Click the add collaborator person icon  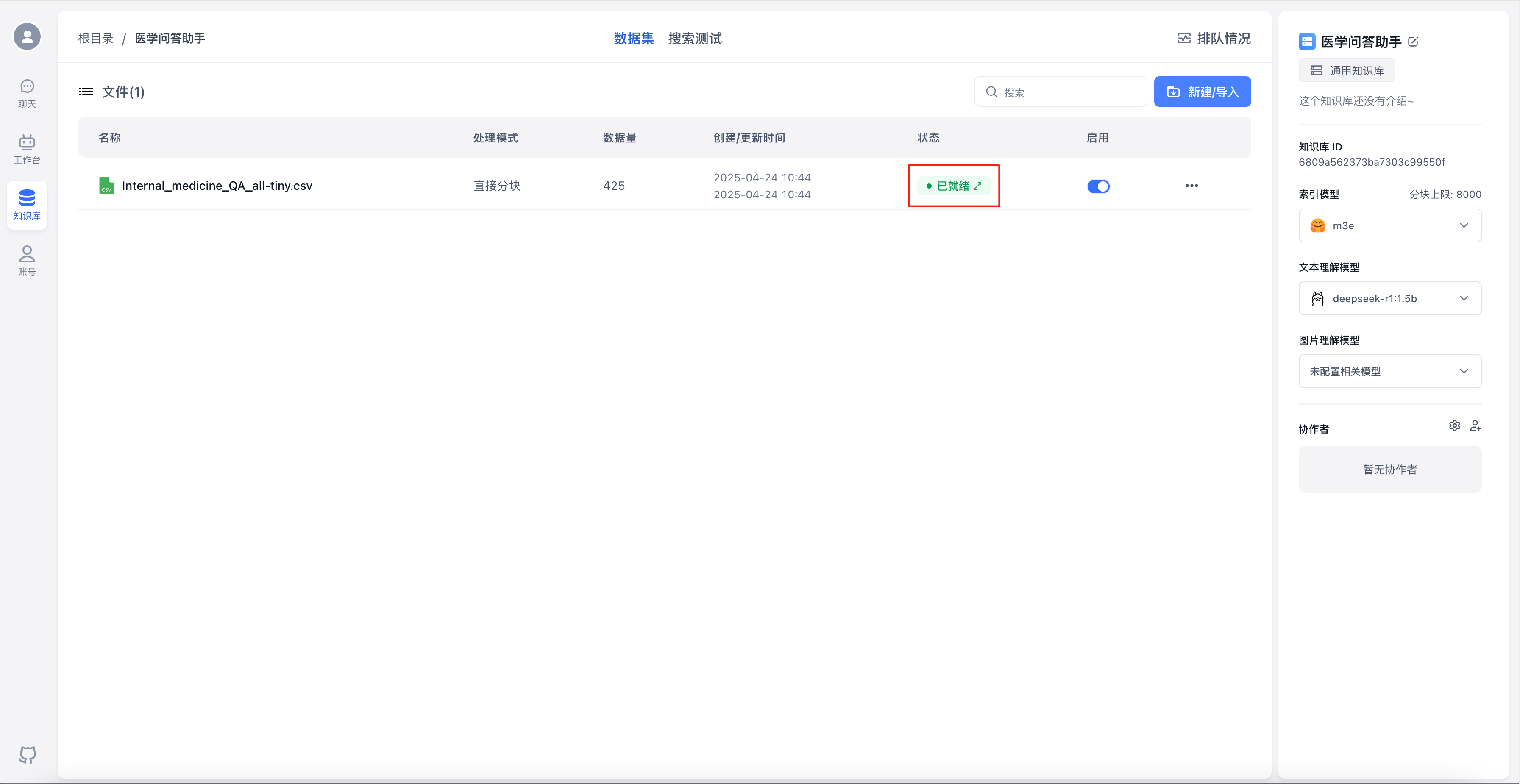(x=1475, y=425)
